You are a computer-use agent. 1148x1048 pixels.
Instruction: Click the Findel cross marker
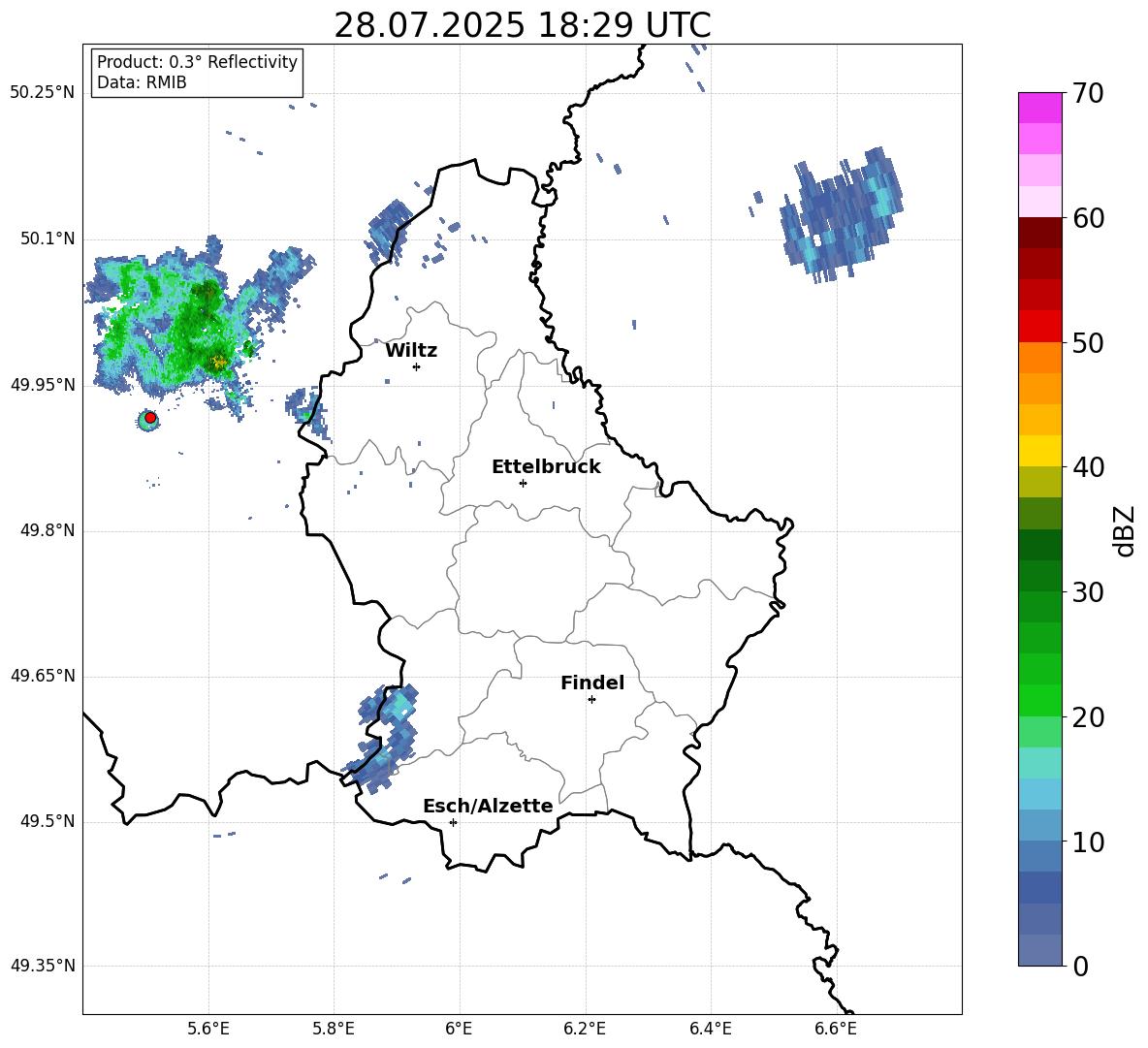[591, 700]
